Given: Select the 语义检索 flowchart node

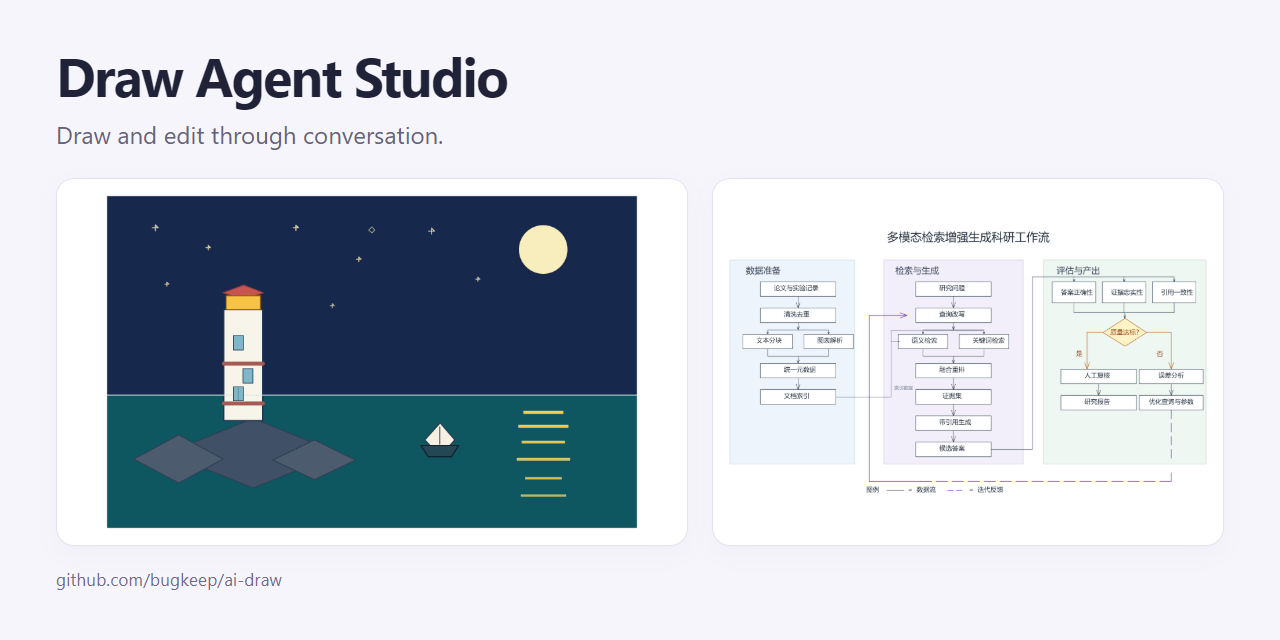Looking at the screenshot, I should tap(923, 341).
